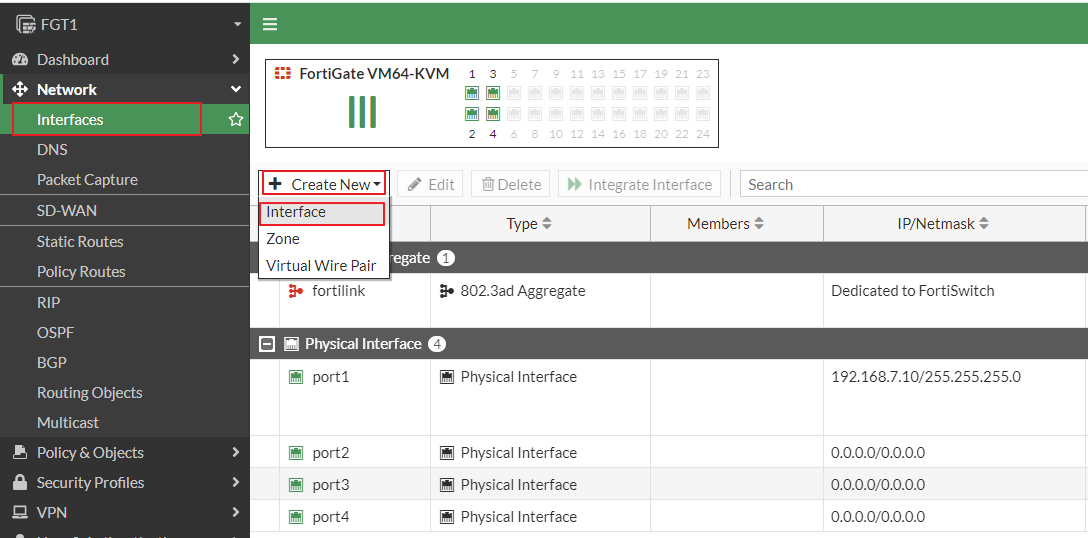Click the Physical Interface group NIC icon
This screenshot has height=538, width=1088.
[291, 344]
